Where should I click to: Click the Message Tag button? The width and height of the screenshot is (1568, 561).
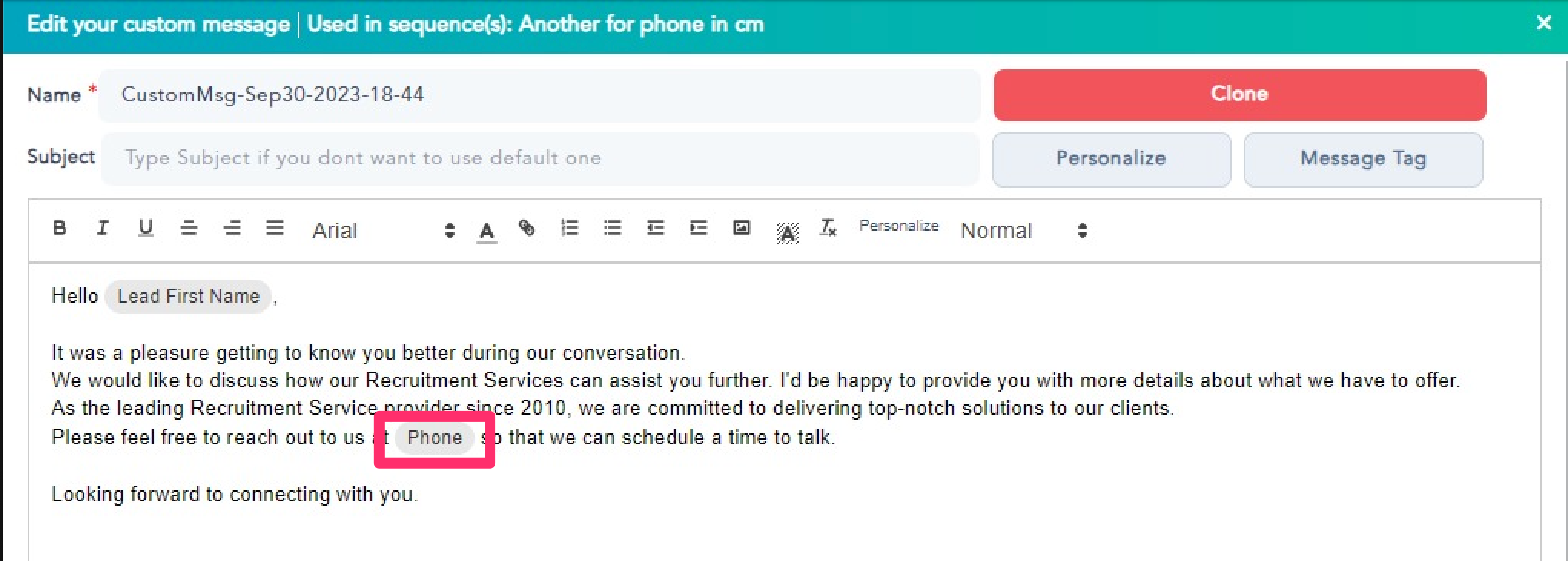pos(1363,159)
